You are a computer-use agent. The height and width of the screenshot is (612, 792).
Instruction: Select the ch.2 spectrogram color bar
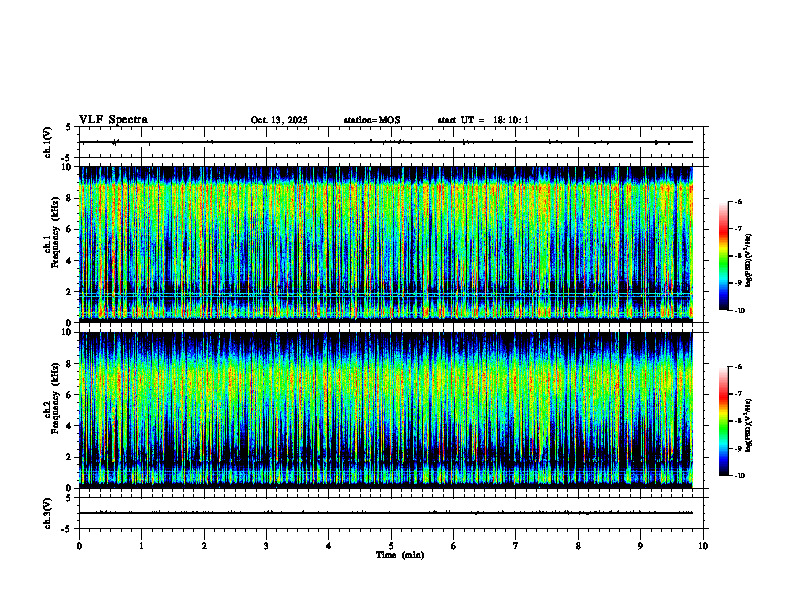coord(723,421)
